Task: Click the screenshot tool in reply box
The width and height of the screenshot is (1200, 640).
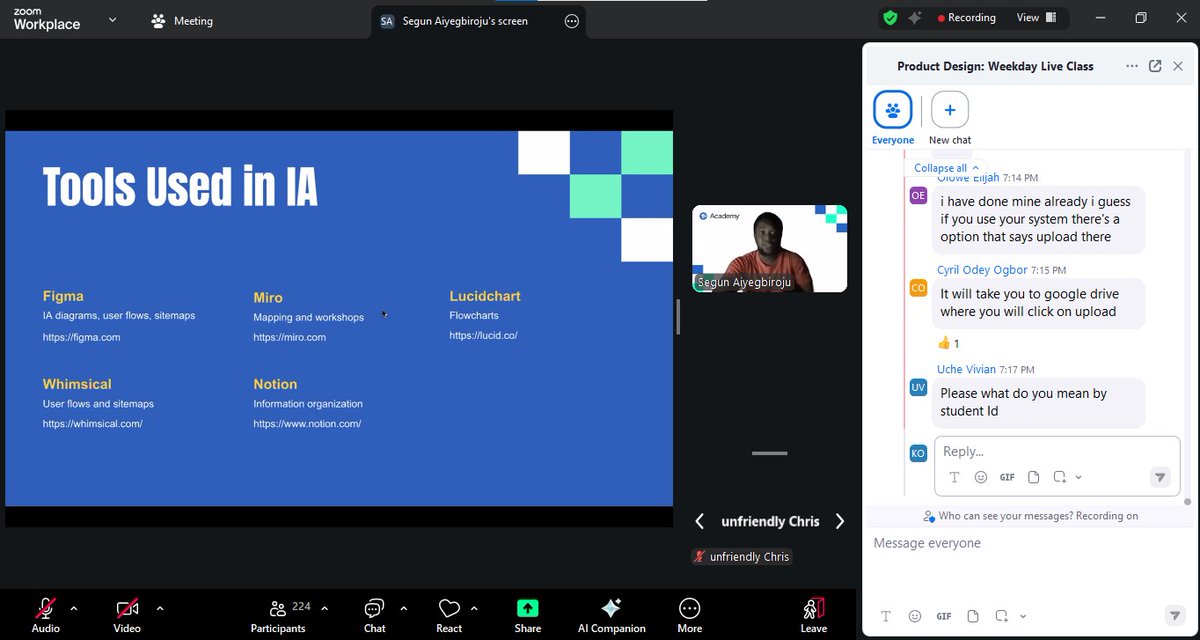Action: (1060, 477)
